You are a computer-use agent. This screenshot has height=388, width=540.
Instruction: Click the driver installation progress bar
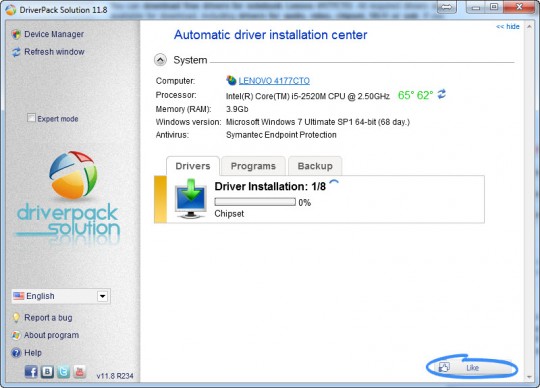click(255, 202)
